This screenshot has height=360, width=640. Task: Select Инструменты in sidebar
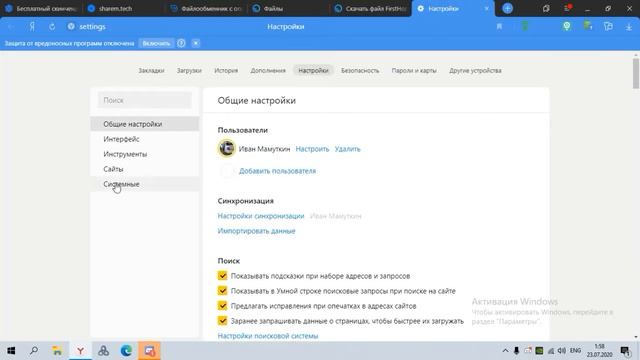[144, 154]
